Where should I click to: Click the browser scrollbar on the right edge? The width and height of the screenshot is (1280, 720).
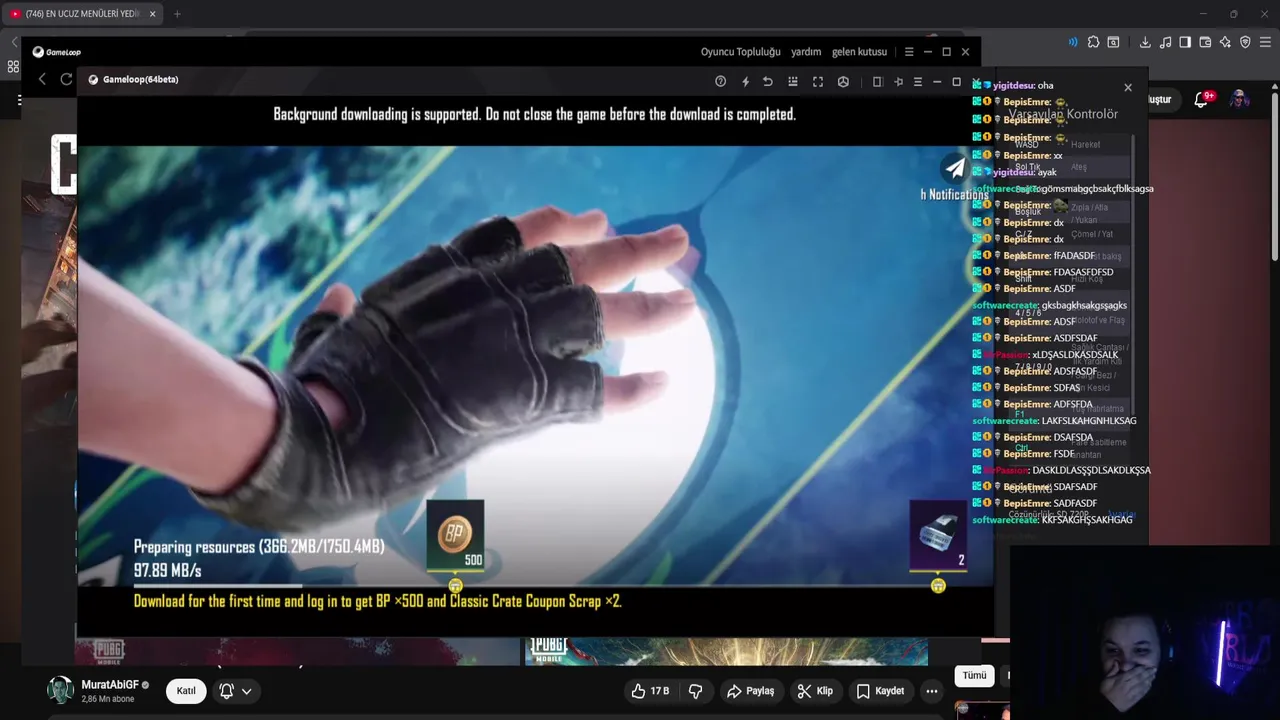[x=1275, y=175]
